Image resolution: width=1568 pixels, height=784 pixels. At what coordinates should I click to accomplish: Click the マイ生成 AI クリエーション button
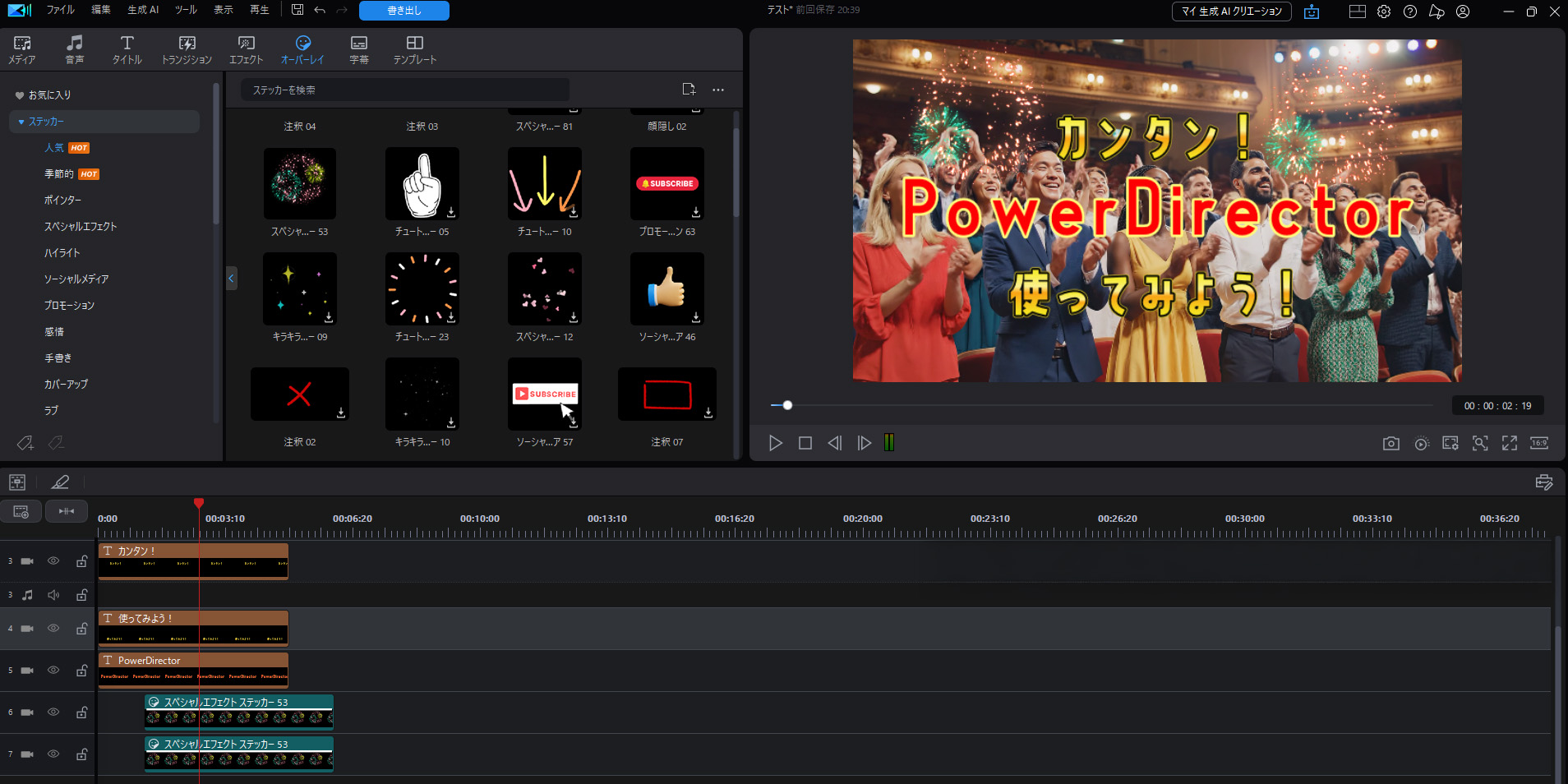[1231, 12]
